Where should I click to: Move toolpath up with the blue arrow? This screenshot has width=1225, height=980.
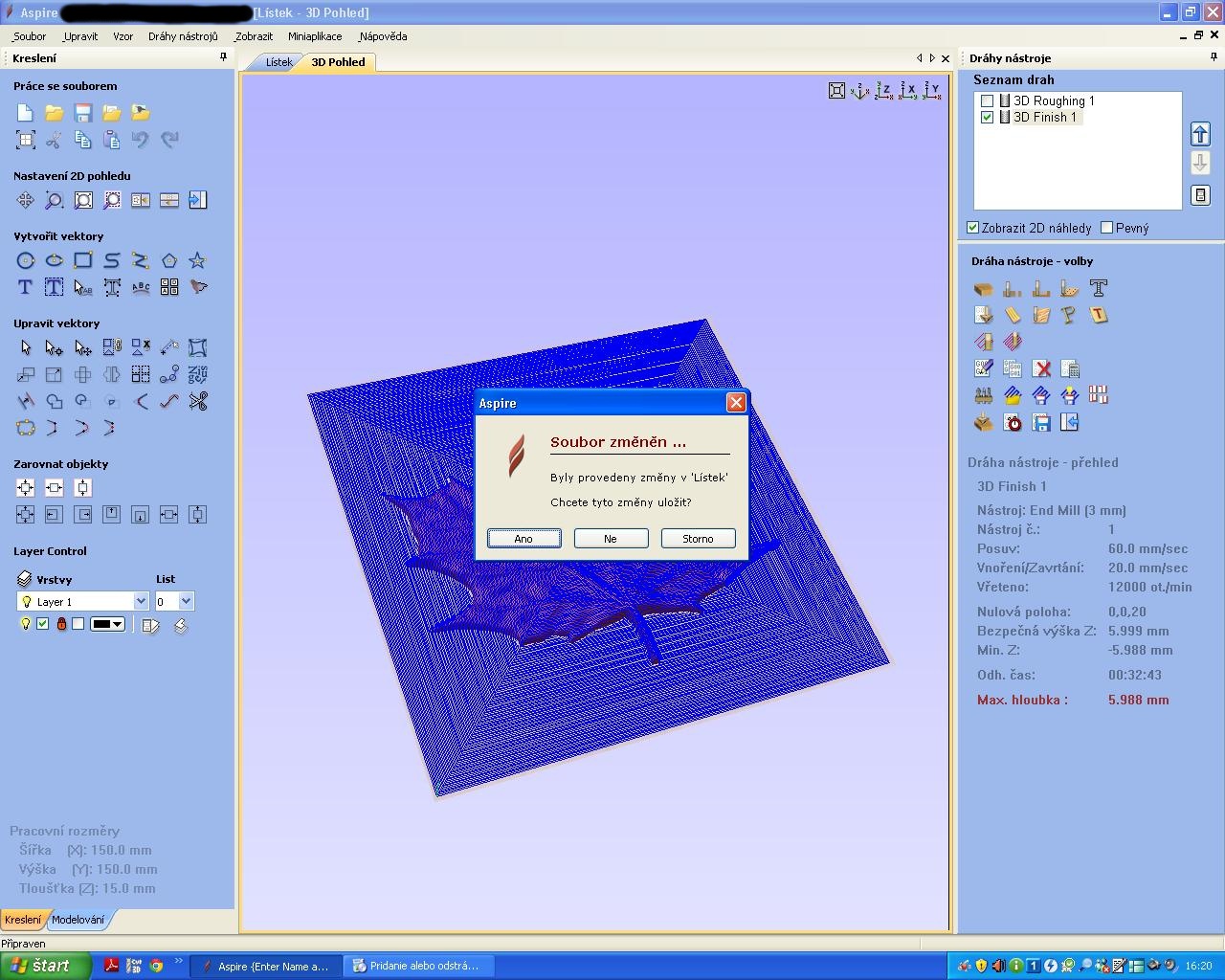click(x=1200, y=134)
